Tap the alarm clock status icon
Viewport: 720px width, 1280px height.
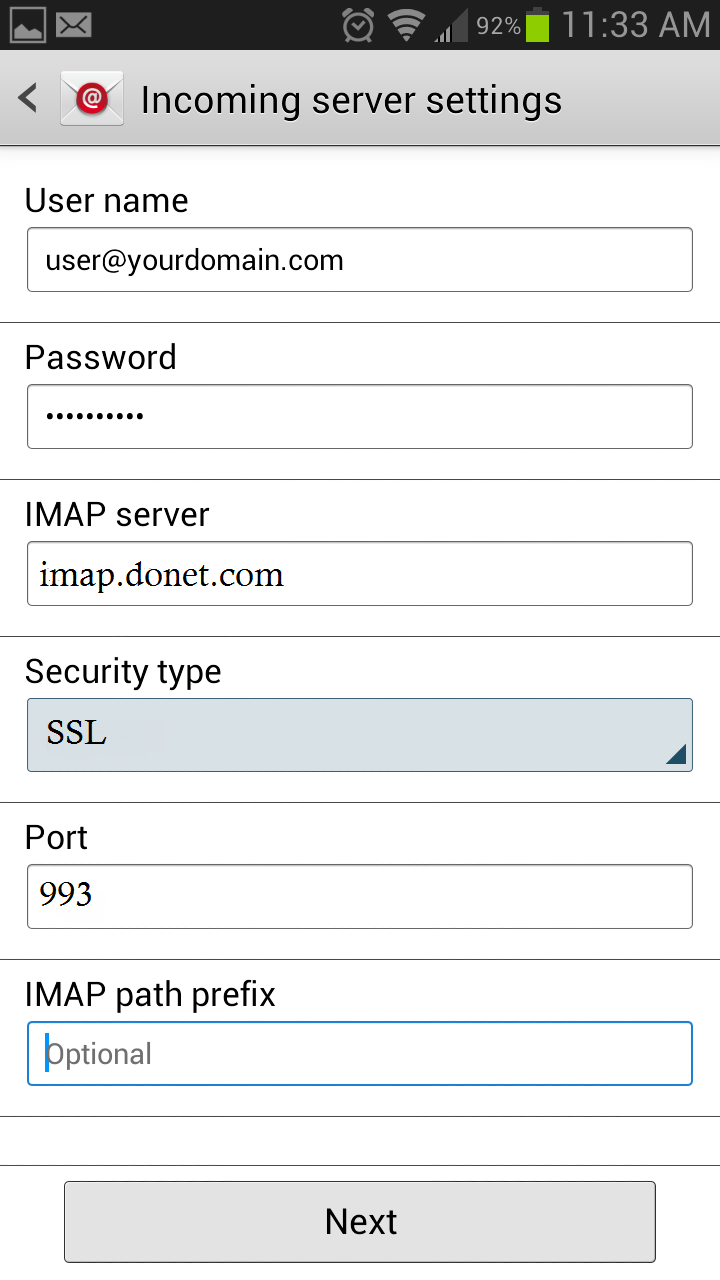(x=358, y=25)
